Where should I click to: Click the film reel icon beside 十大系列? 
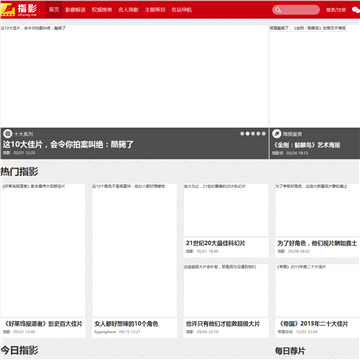point(8,134)
